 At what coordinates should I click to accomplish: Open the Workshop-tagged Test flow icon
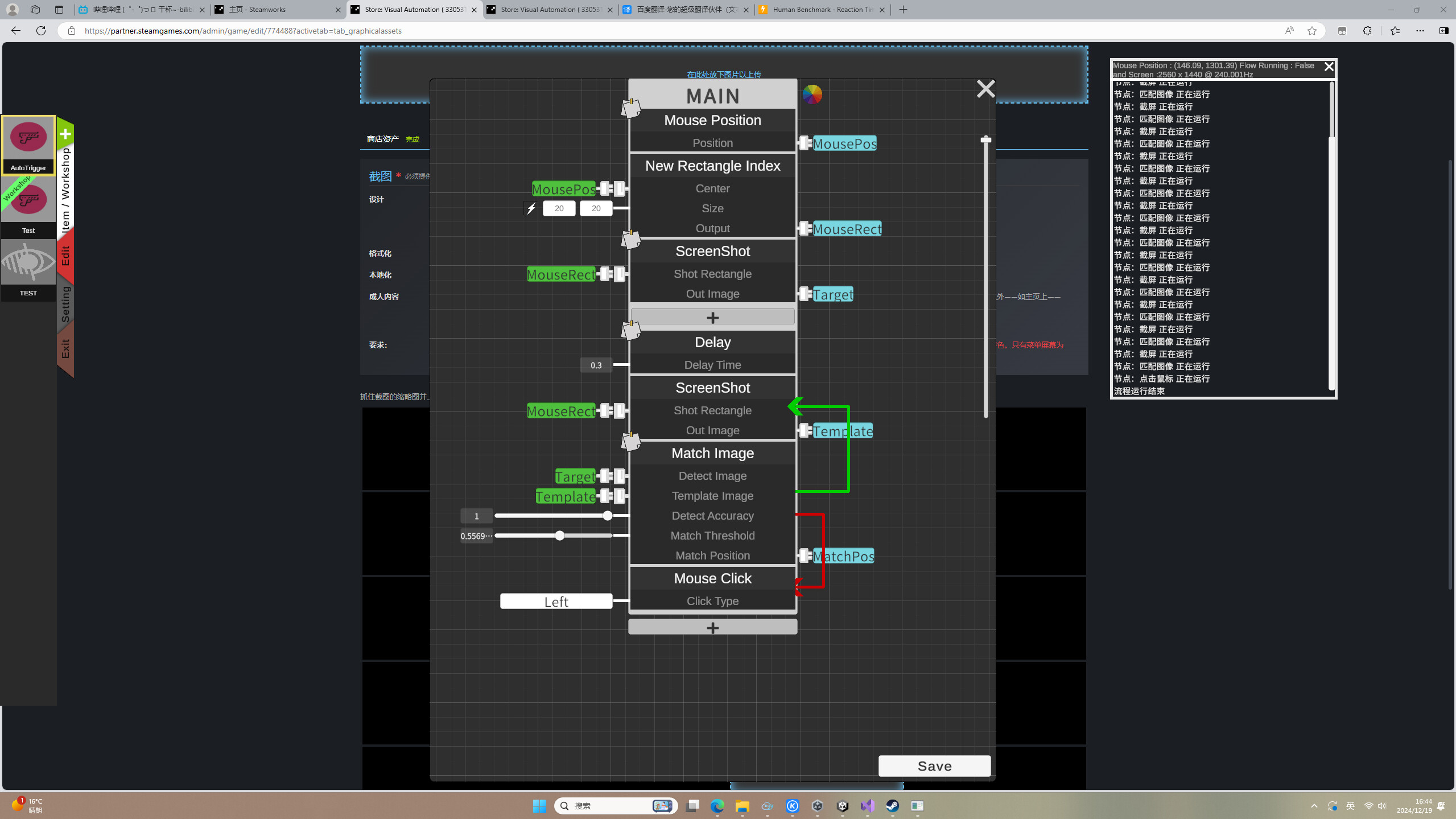28,200
